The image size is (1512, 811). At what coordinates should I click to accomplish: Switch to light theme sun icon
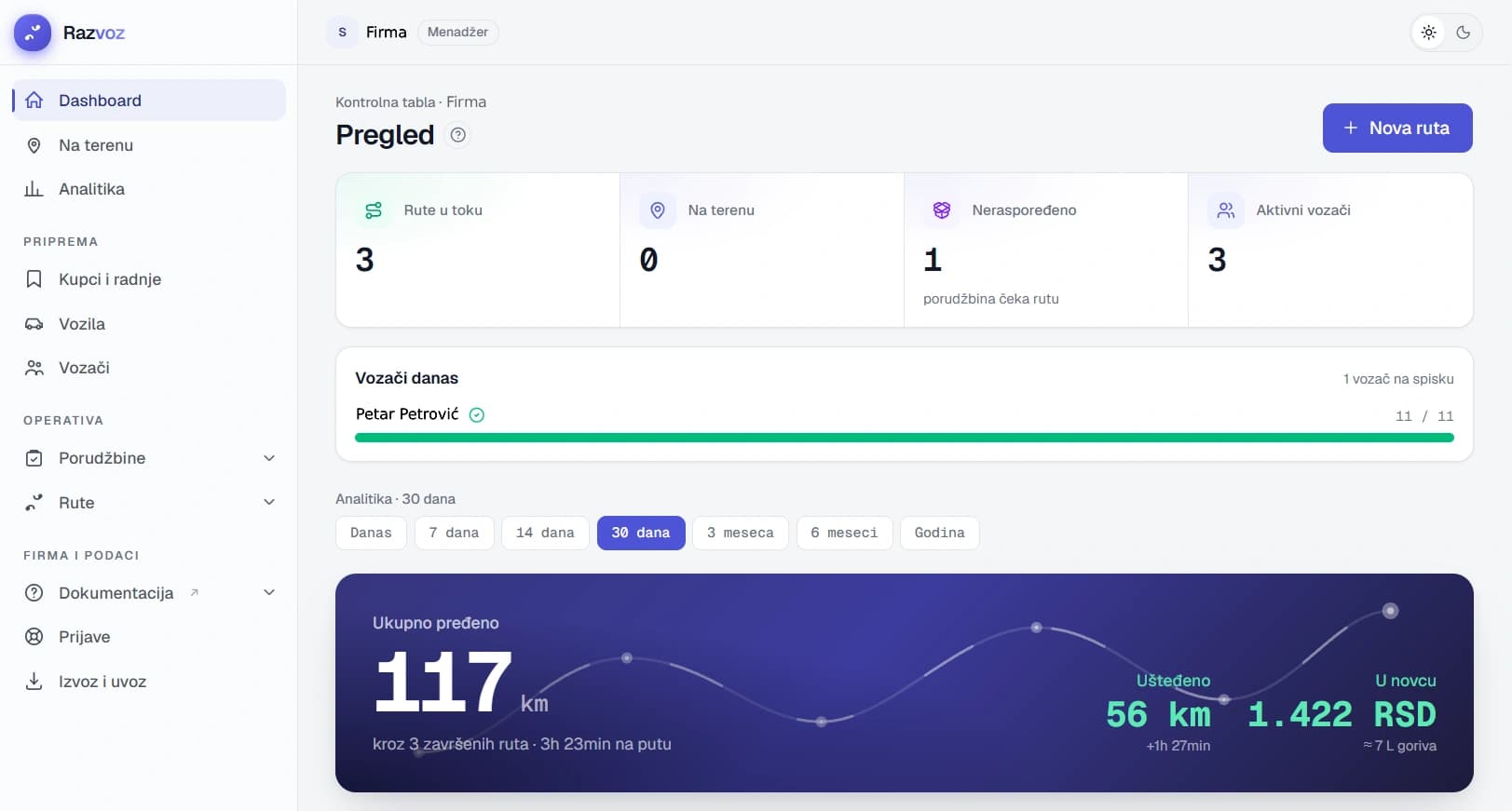pyautogui.click(x=1429, y=33)
